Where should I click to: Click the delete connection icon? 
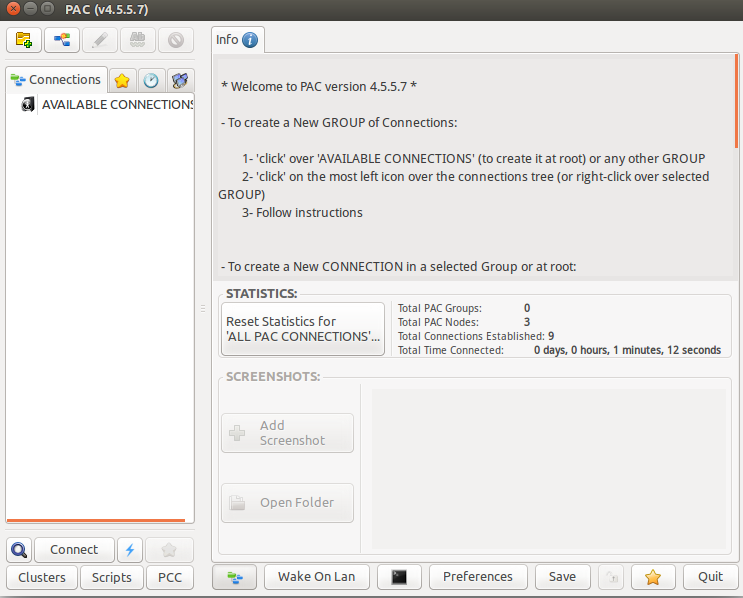point(175,40)
